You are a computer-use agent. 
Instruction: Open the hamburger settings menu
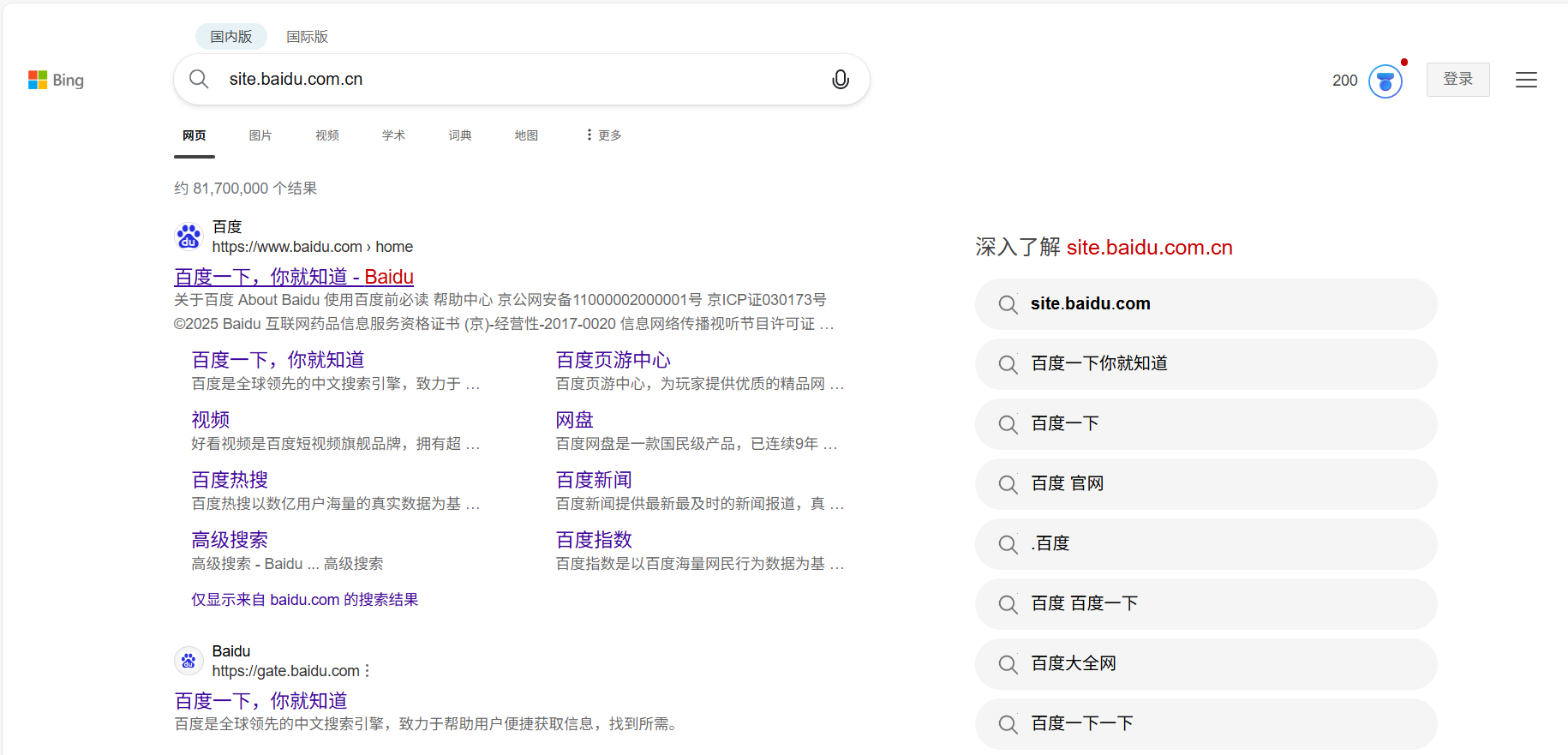pos(1526,80)
